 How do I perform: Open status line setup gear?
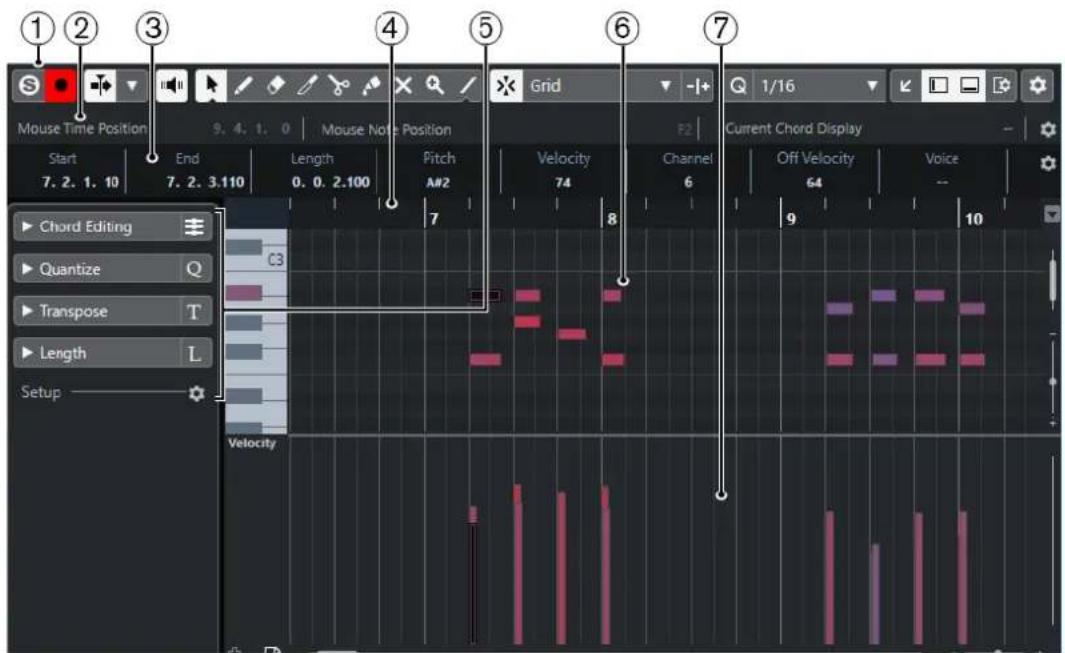pyautogui.click(x=1048, y=129)
